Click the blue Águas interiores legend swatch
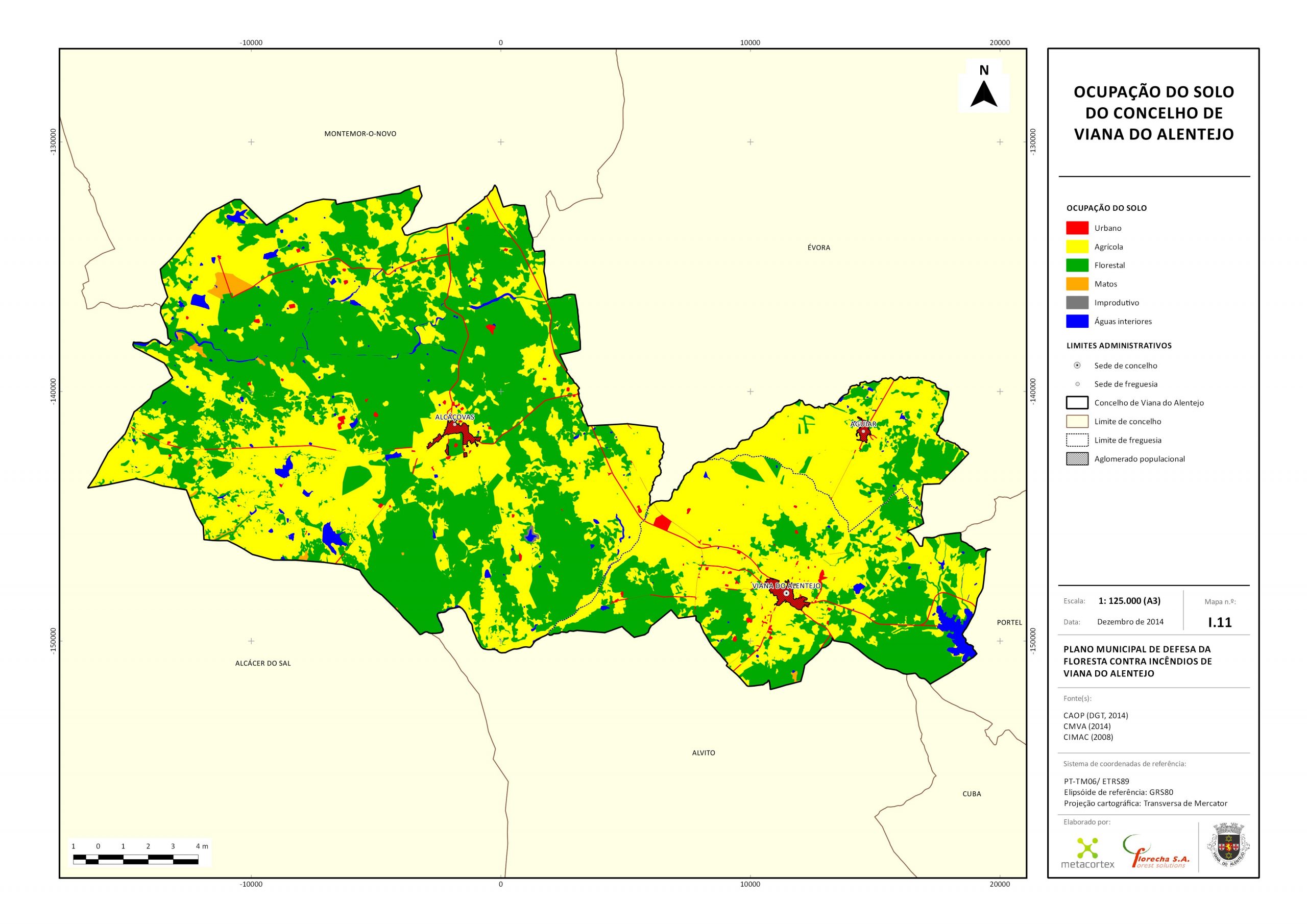This screenshot has width=1307, height=924. [x=1077, y=321]
